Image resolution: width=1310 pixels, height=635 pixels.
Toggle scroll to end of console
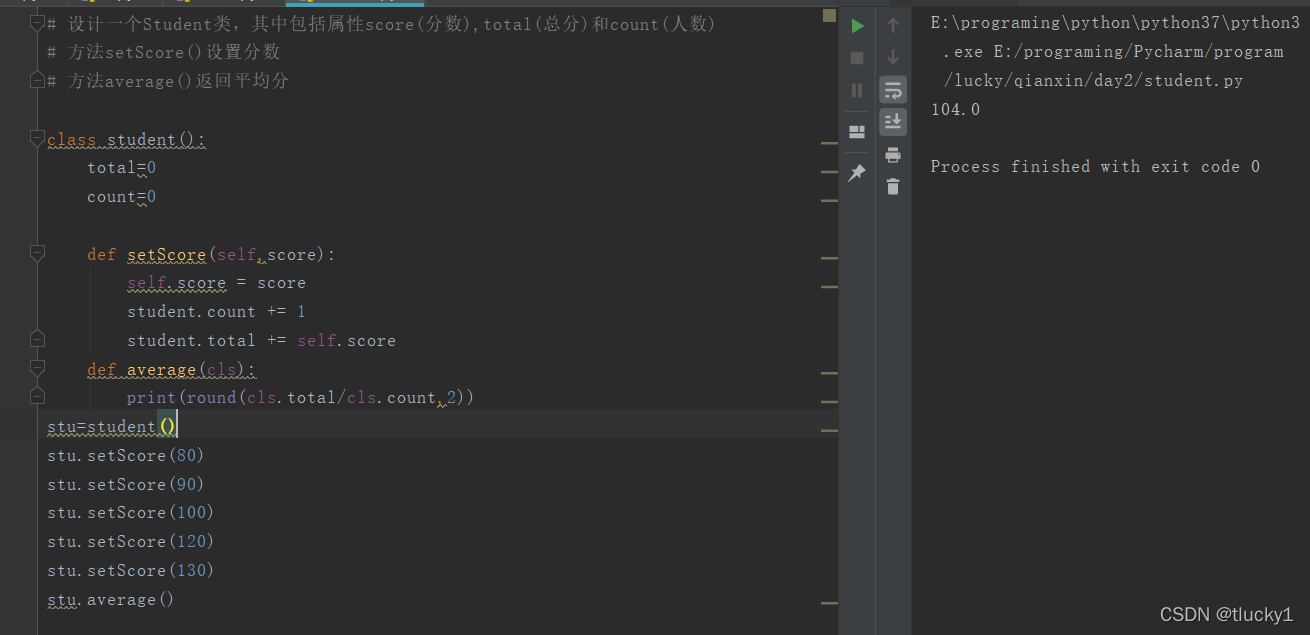pos(893,122)
